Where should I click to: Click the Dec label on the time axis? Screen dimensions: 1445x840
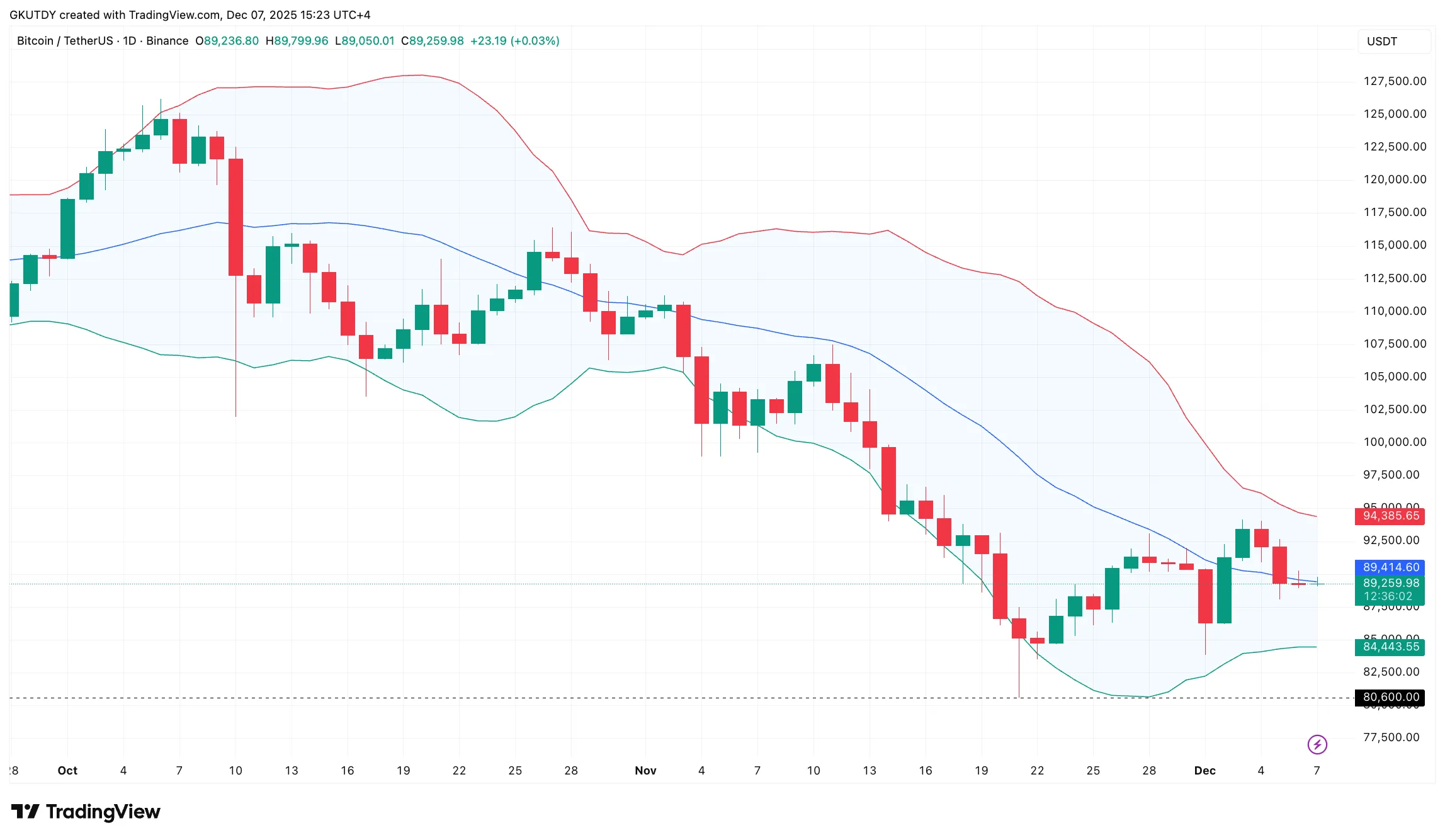click(x=1204, y=771)
